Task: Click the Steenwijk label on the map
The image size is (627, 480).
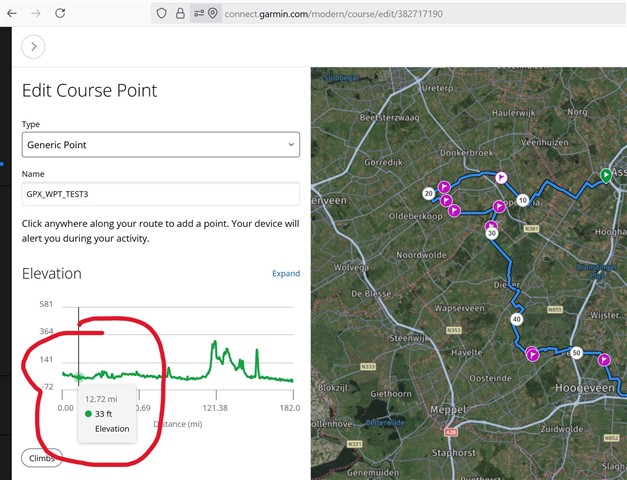Action: click(409, 338)
